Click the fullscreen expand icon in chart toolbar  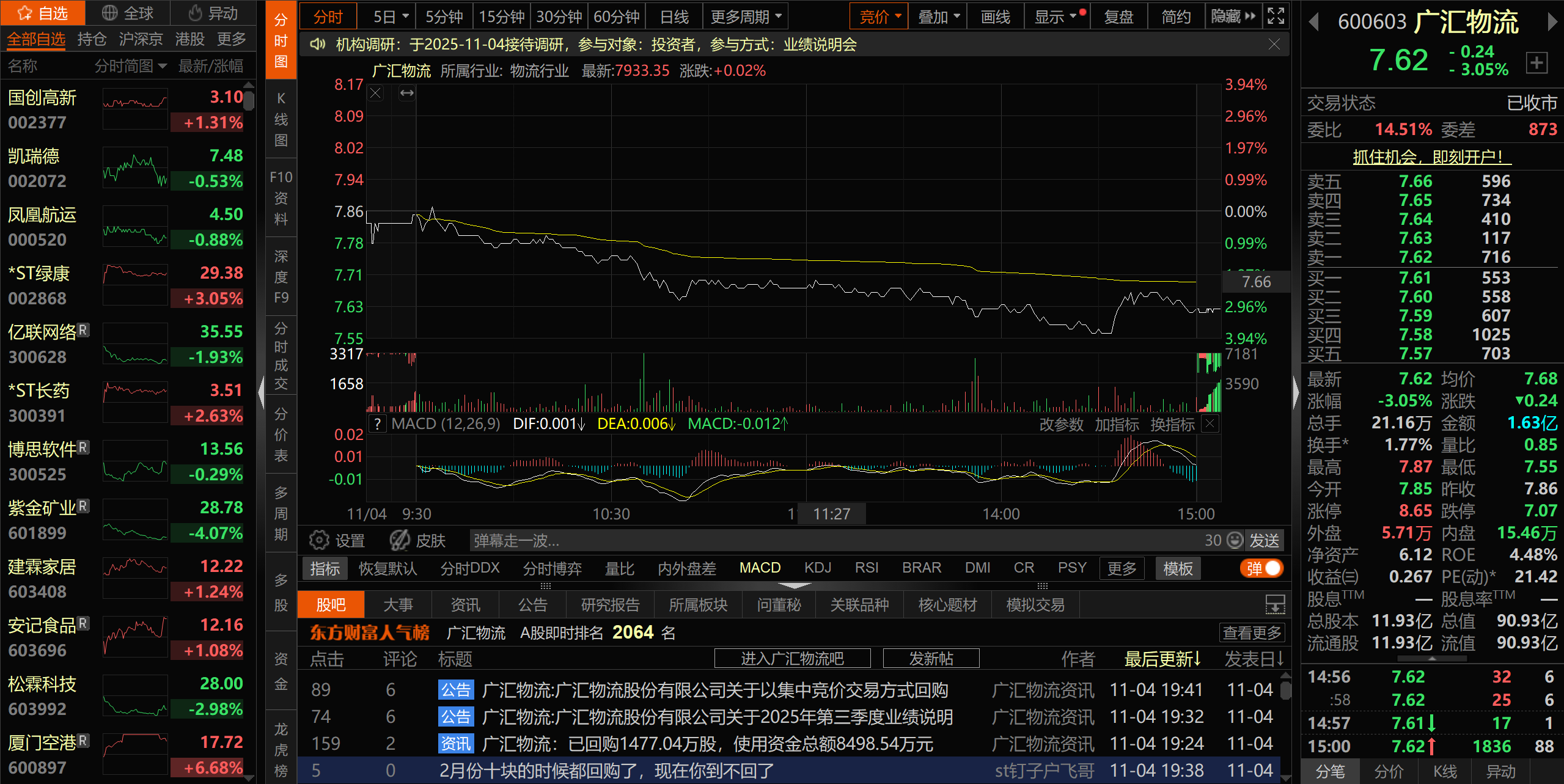pyautogui.click(x=1276, y=16)
